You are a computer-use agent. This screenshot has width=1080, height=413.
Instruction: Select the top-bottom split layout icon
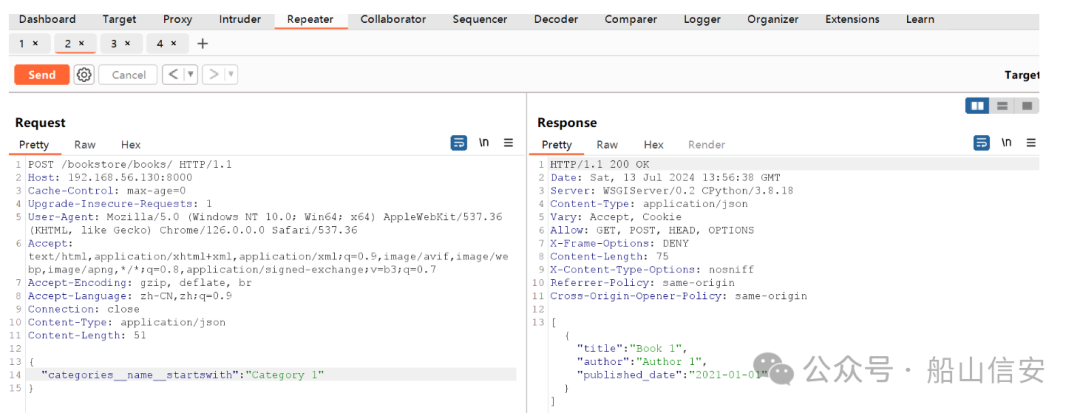click(1002, 106)
